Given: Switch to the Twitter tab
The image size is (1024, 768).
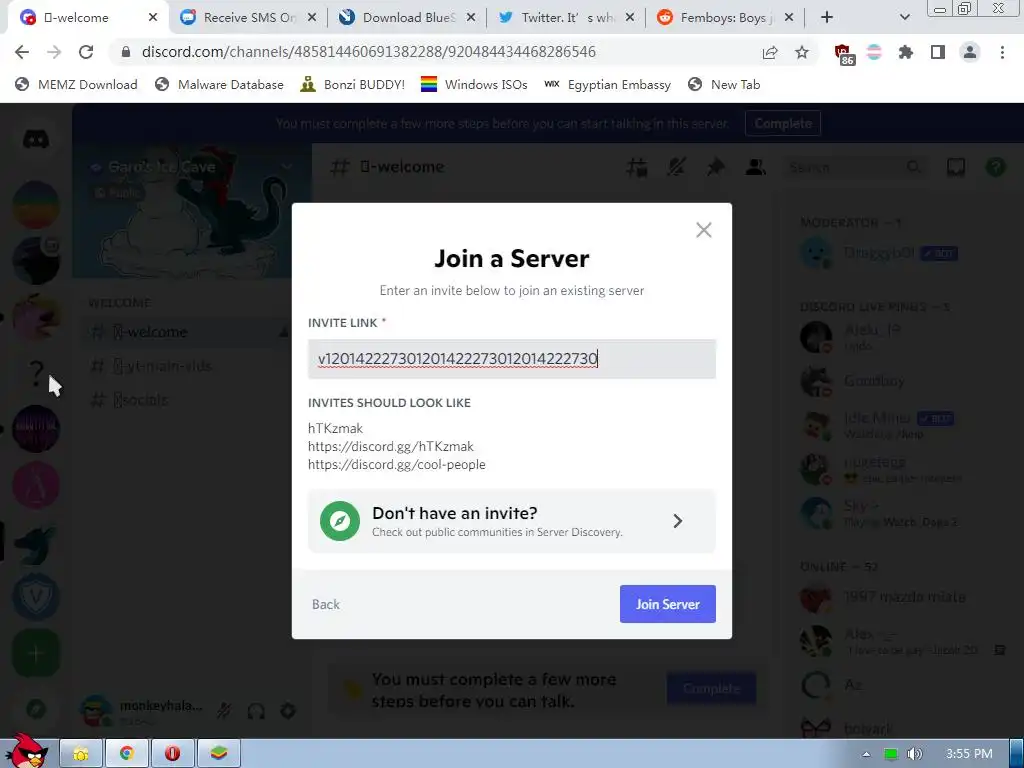Looking at the screenshot, I should click(568, 18).
